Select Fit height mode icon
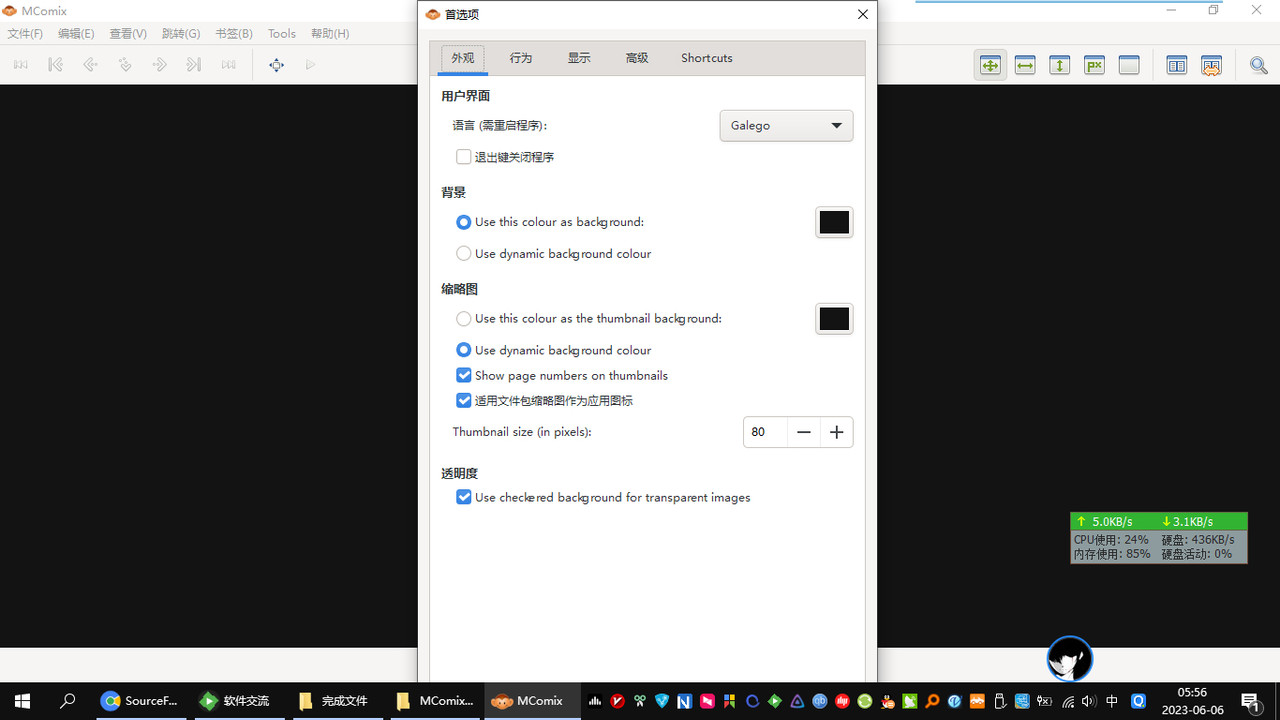The width and height of the screenshot is (1280, 720). click(1060, 65)
